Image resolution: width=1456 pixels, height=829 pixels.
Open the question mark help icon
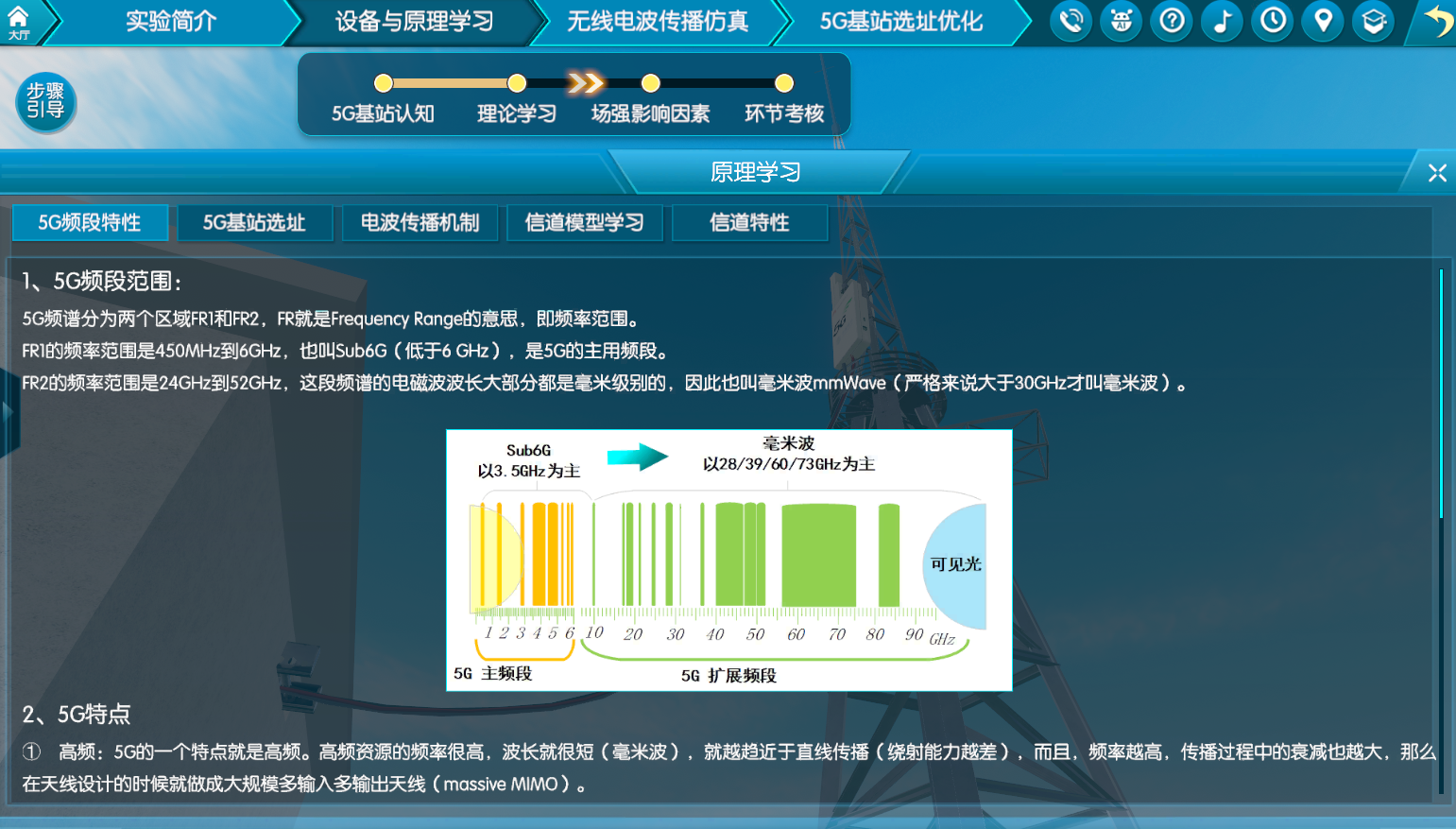[1172, 21]
